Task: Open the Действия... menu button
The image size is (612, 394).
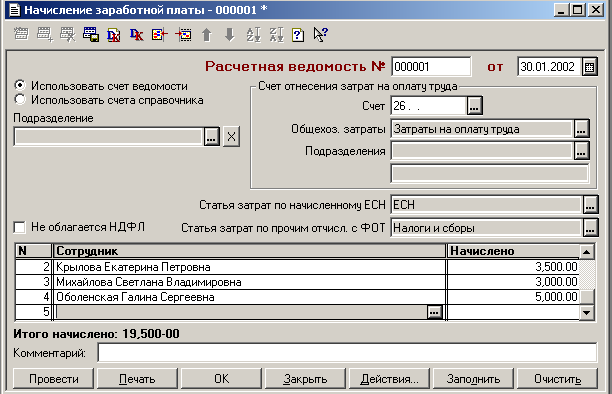Action: [x=389, y=378]
